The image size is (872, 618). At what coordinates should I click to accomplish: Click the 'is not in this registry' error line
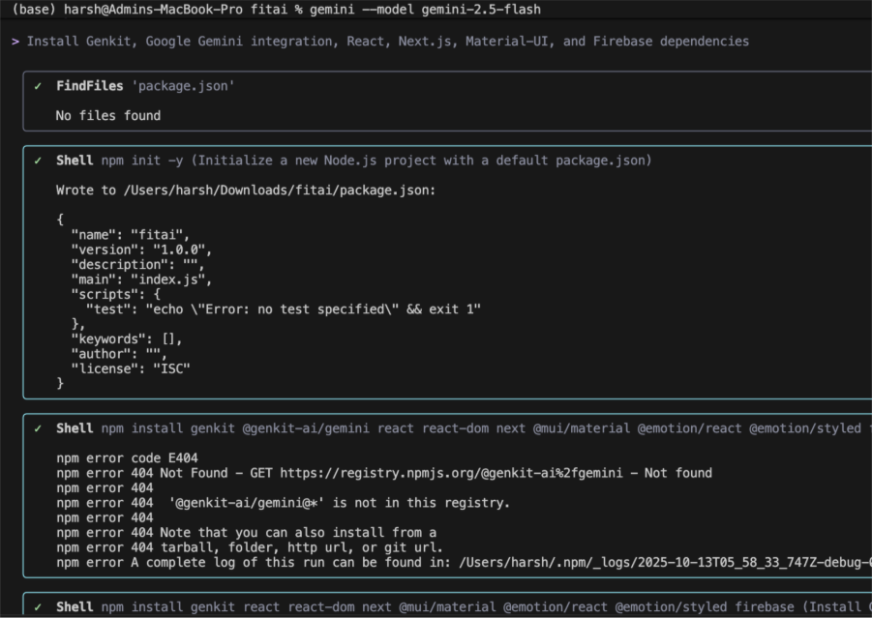[x=282, y=503]
